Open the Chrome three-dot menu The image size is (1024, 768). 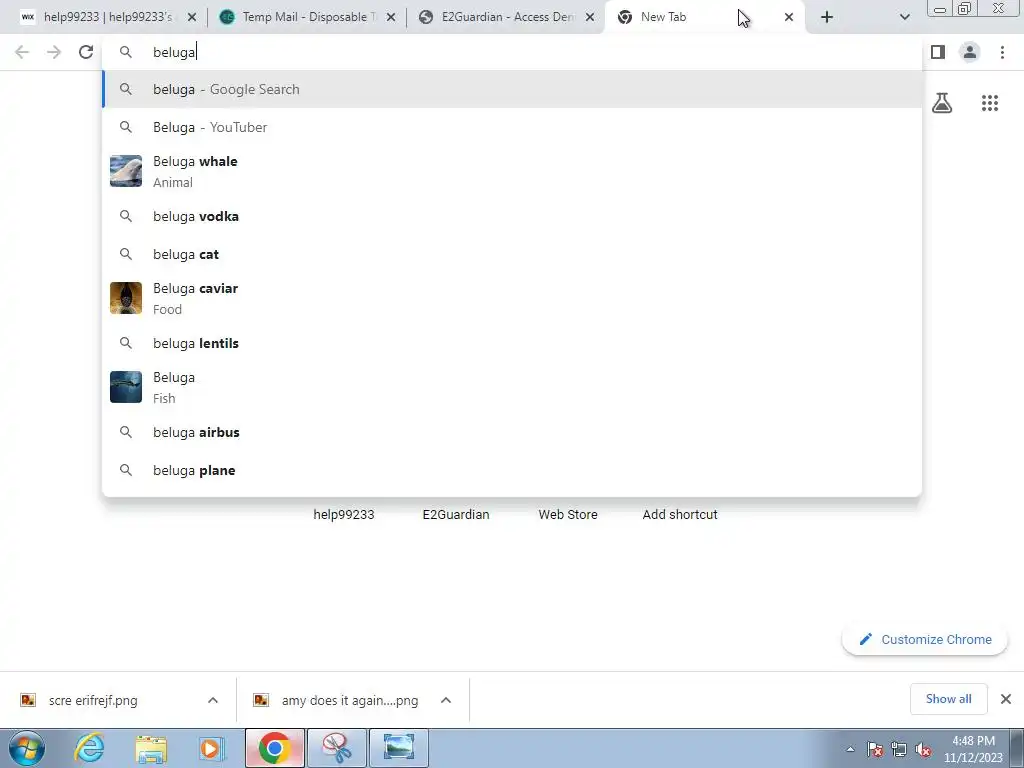[1002, 52]
